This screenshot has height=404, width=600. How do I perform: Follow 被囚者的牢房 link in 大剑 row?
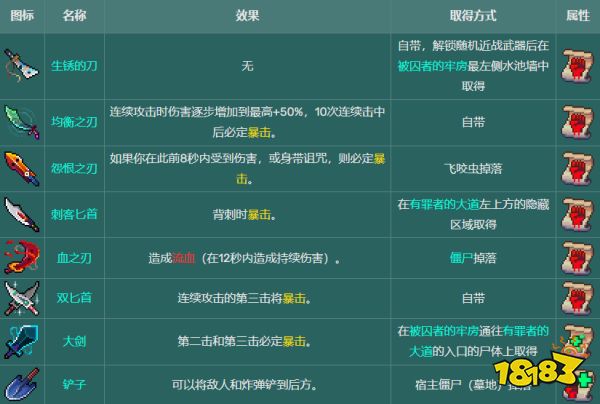coord(444,331)
